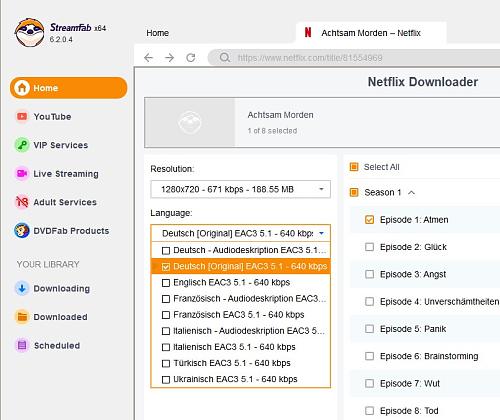500x420 pixels.
Task: Switch to Achtsam Morden – Netflix tab
Action: (x=371, y=33)
